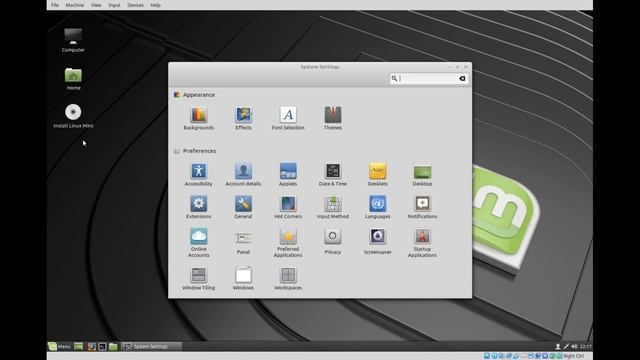Open Backgrounds settings
The image size is (640, 360).
198,118
